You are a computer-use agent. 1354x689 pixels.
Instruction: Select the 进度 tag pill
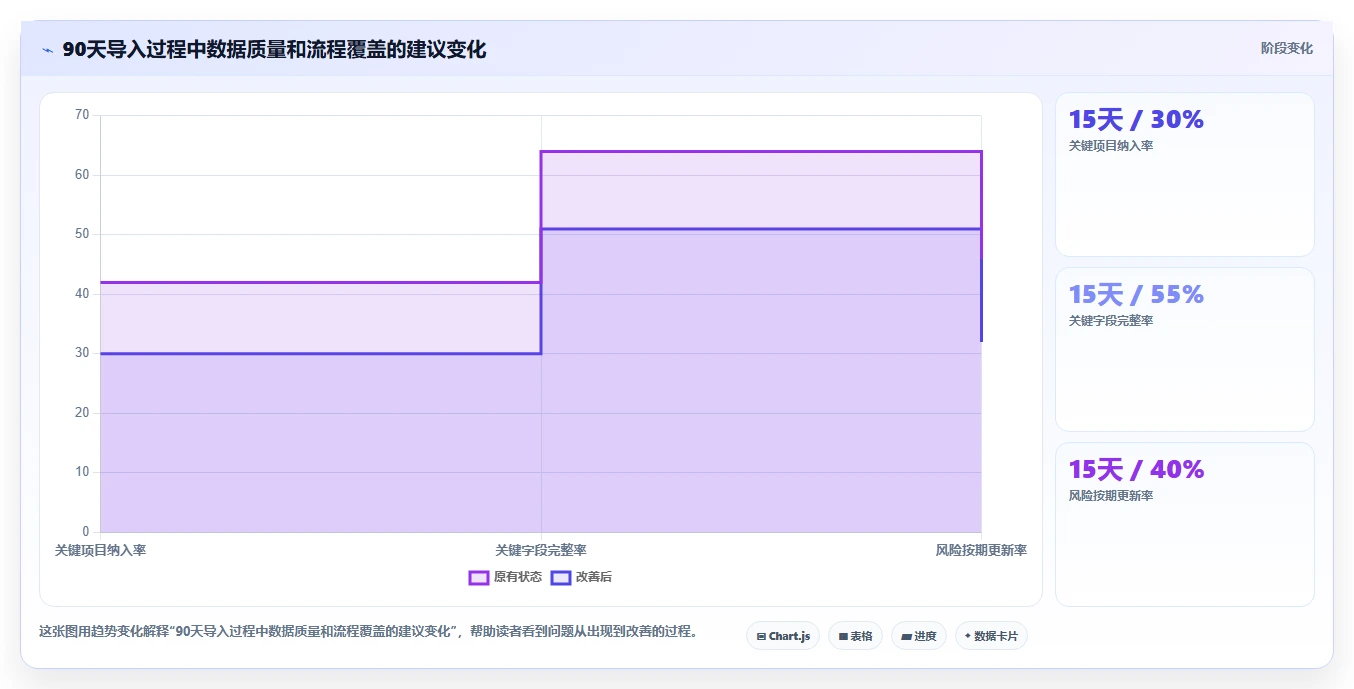(x=918, y=636)
